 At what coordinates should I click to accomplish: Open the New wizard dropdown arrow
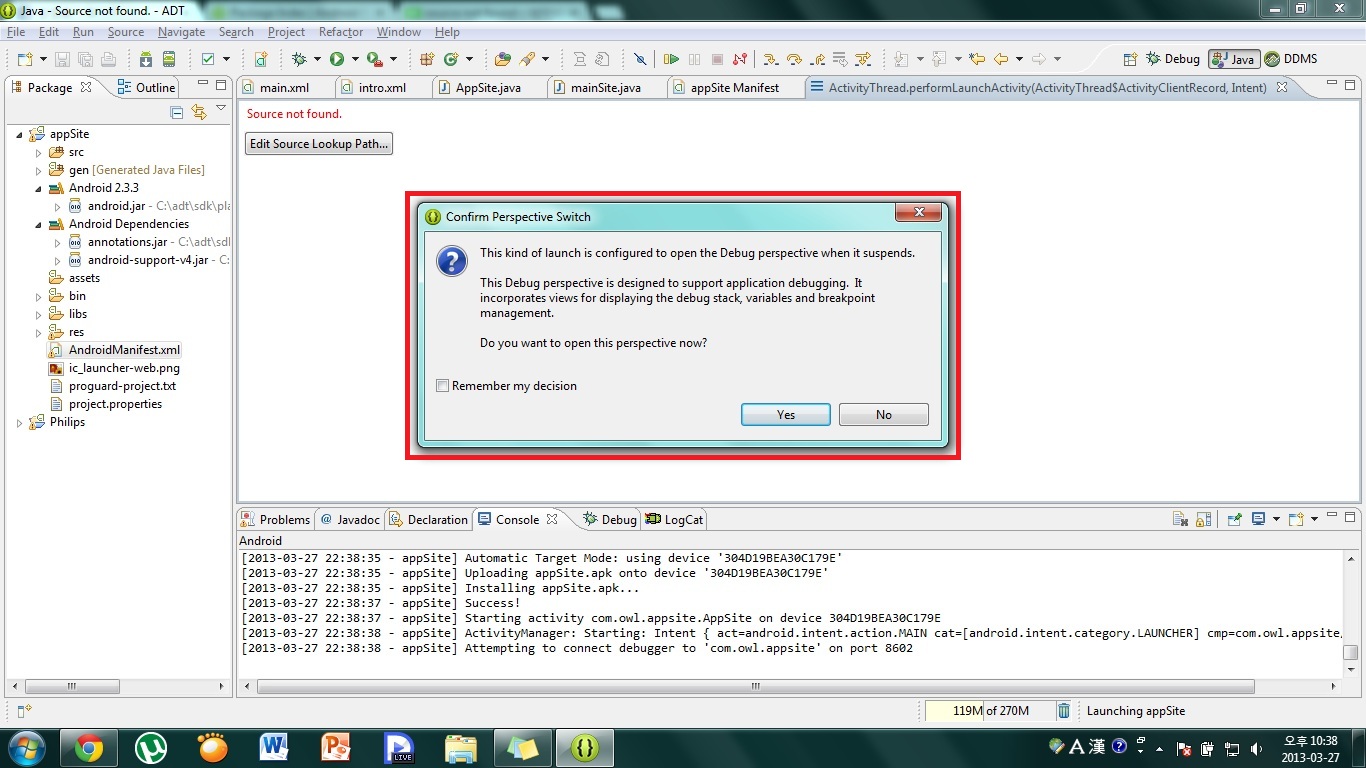[42, 59]
